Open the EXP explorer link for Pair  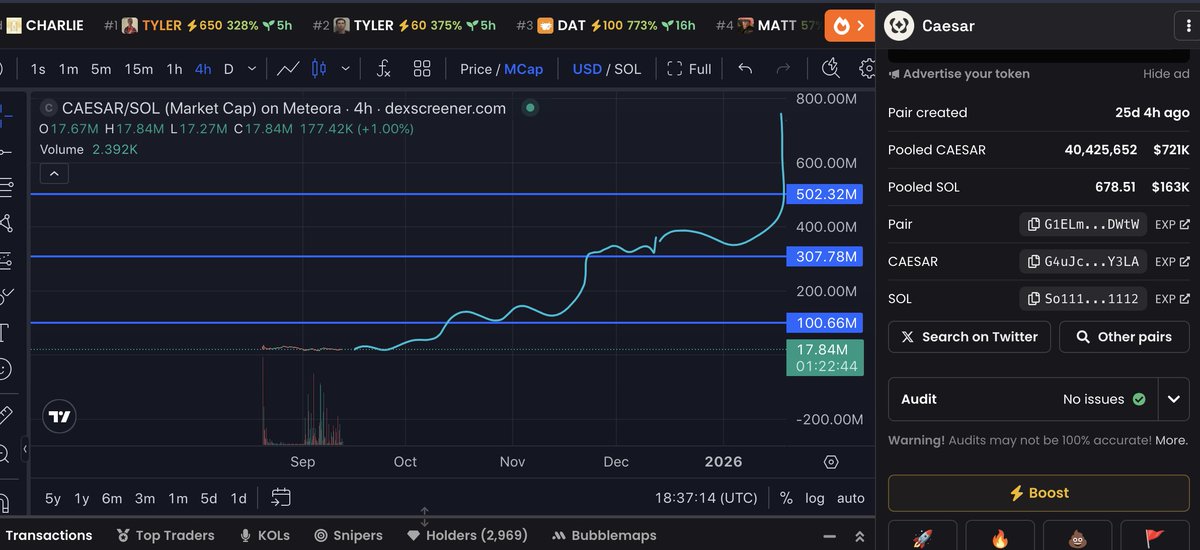[x=1172, y=225]
